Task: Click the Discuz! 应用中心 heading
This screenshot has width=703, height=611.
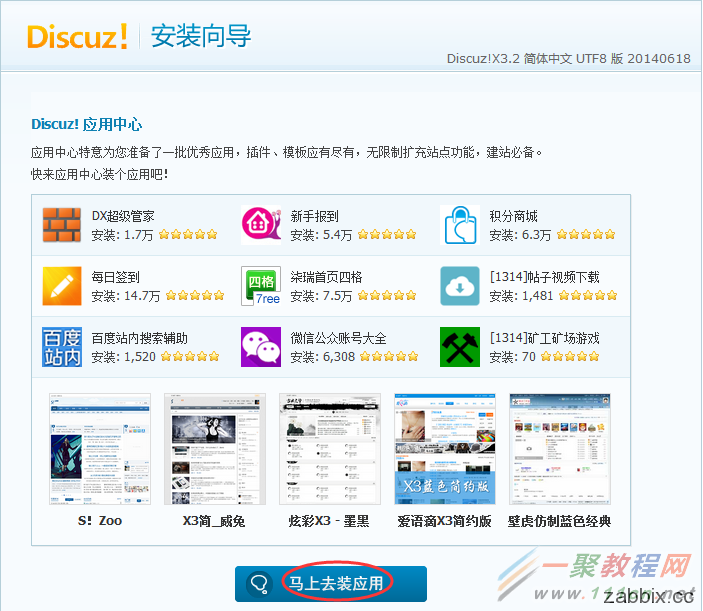Action: click(x=87, y=124)
